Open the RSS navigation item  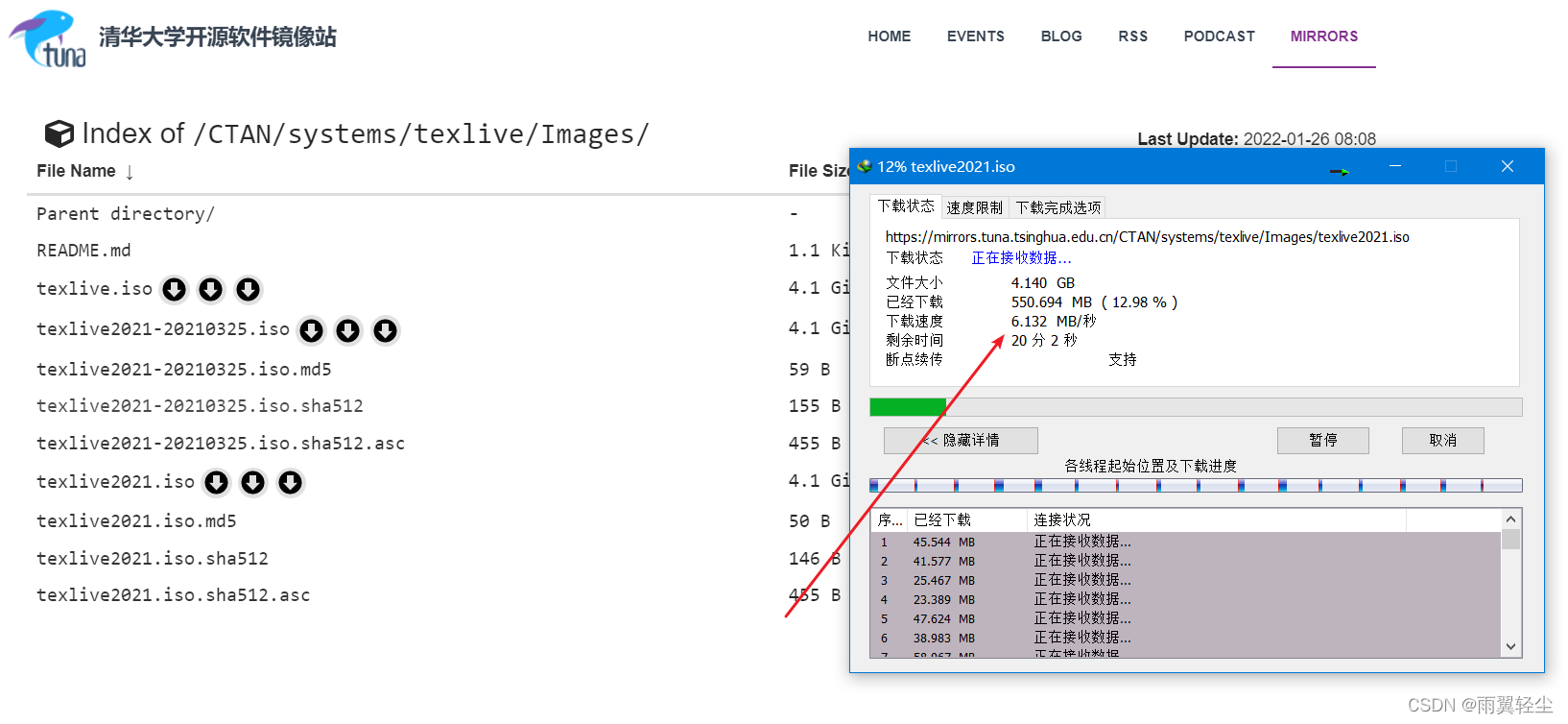point(1133,36)
